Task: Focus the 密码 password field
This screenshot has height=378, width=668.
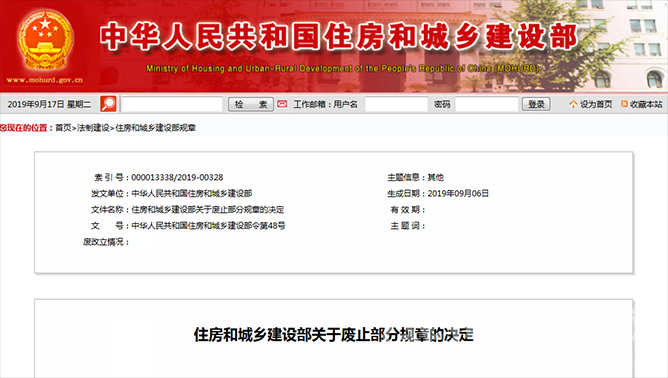Action: point(487,104)
